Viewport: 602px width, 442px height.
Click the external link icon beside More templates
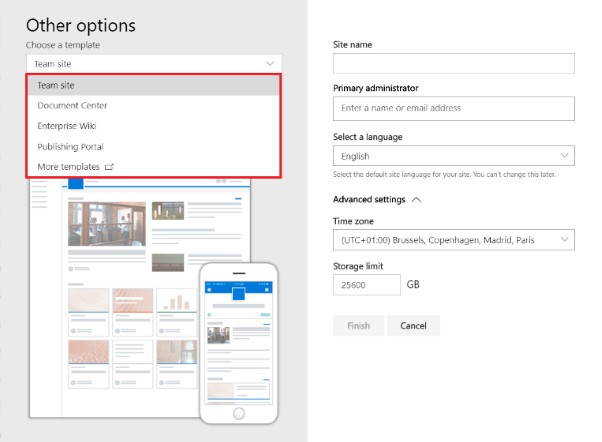coord(109,167)
